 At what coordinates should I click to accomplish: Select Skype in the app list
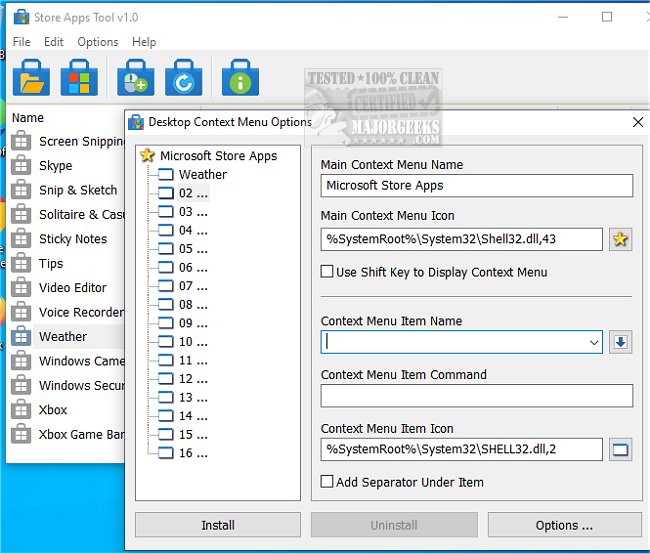pos(56,165)
